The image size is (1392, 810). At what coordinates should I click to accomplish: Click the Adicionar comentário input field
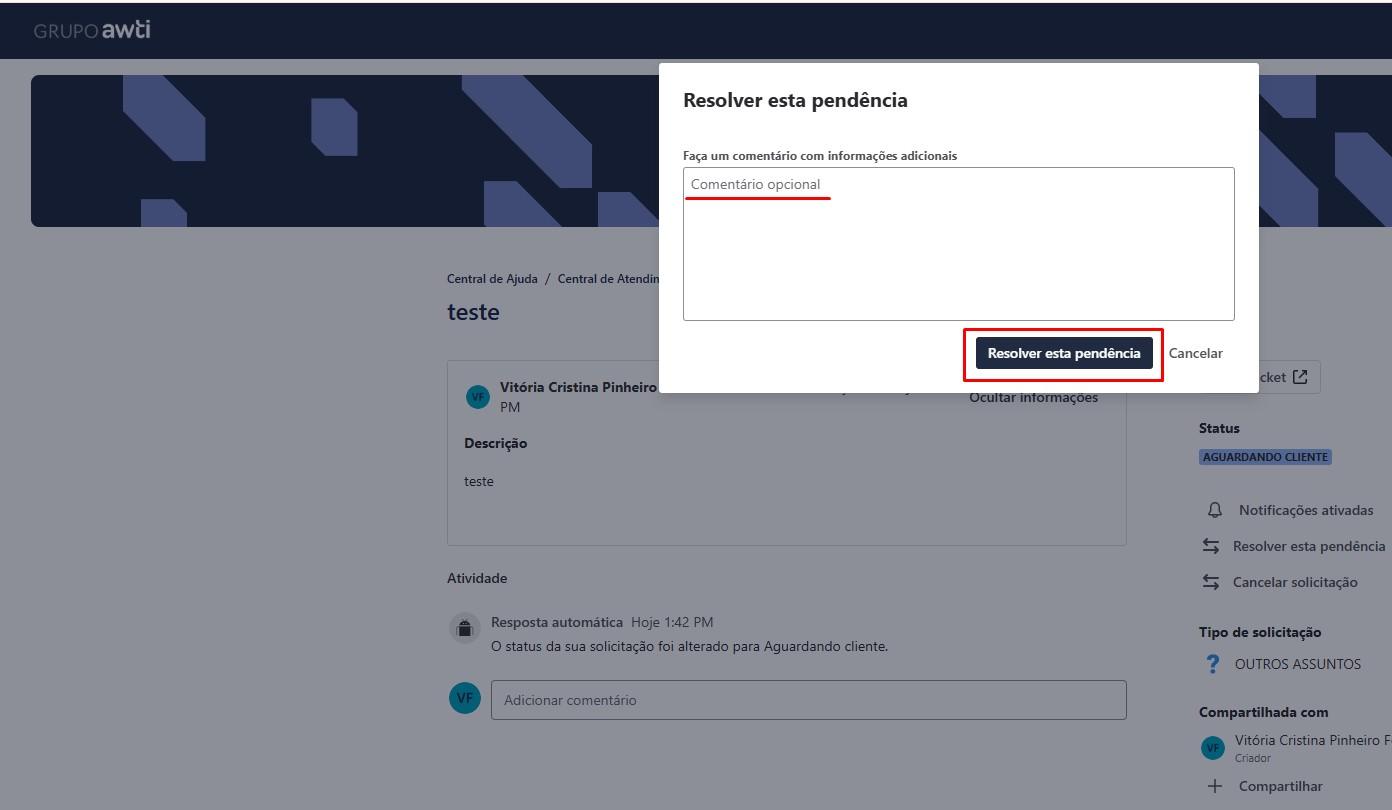click(x=808, y=700)
